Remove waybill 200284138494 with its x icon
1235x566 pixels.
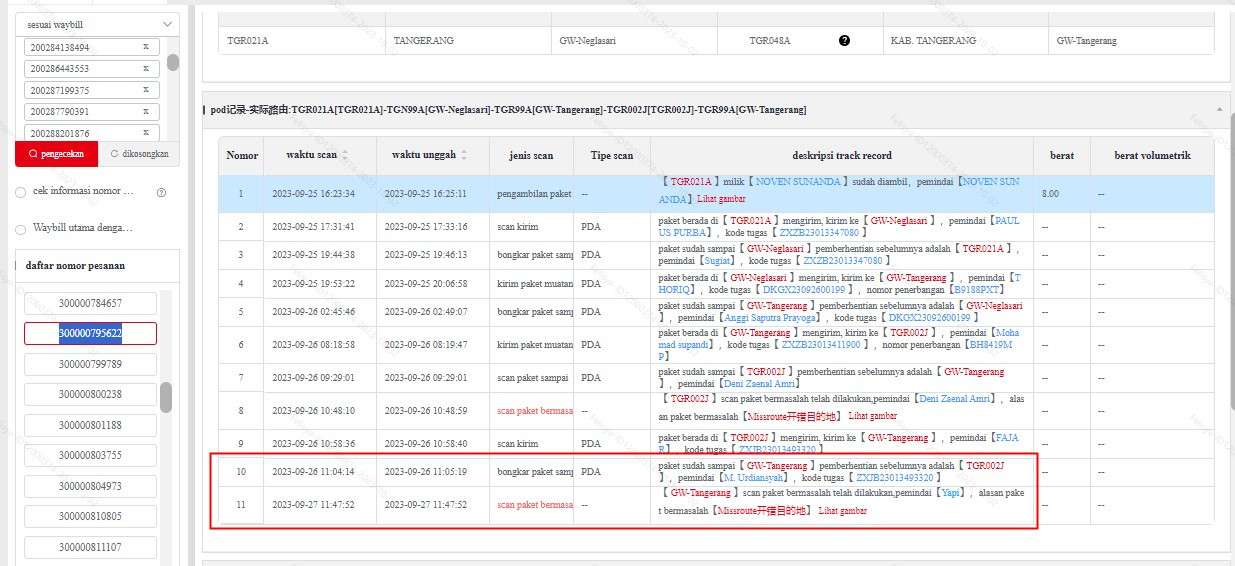point(146,47)
